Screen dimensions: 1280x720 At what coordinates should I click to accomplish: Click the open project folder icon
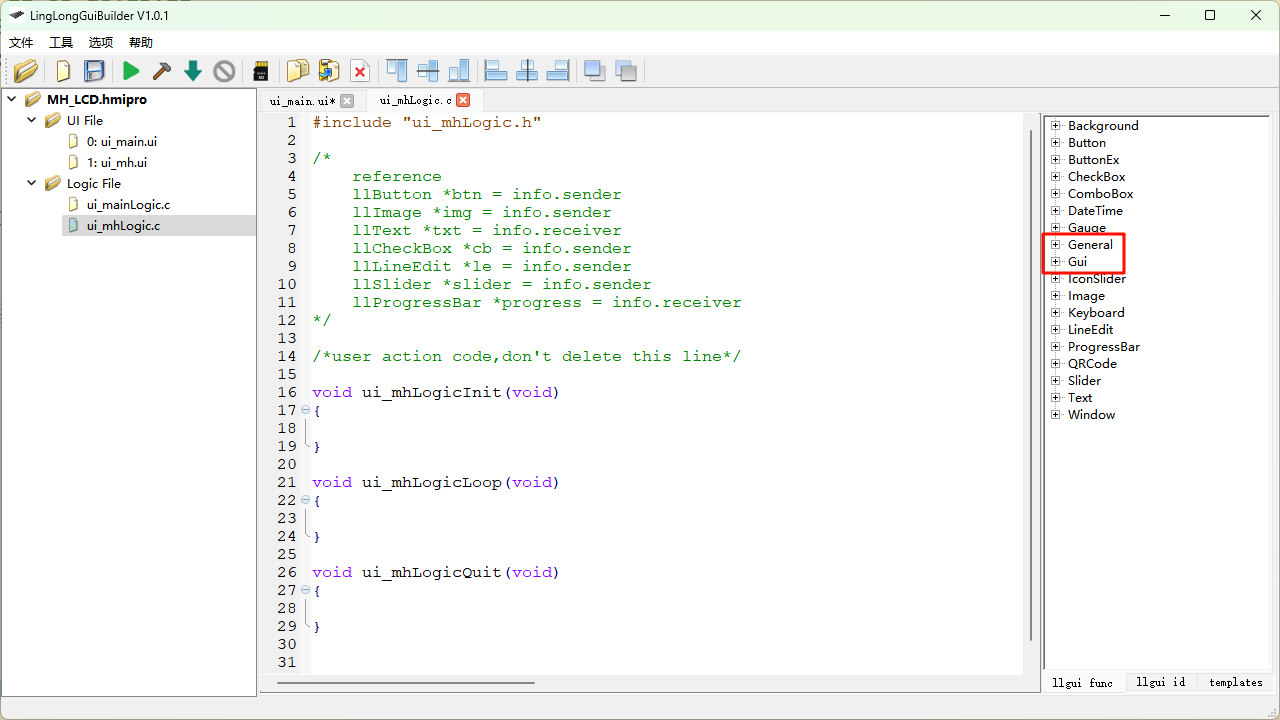coord(25,71)
